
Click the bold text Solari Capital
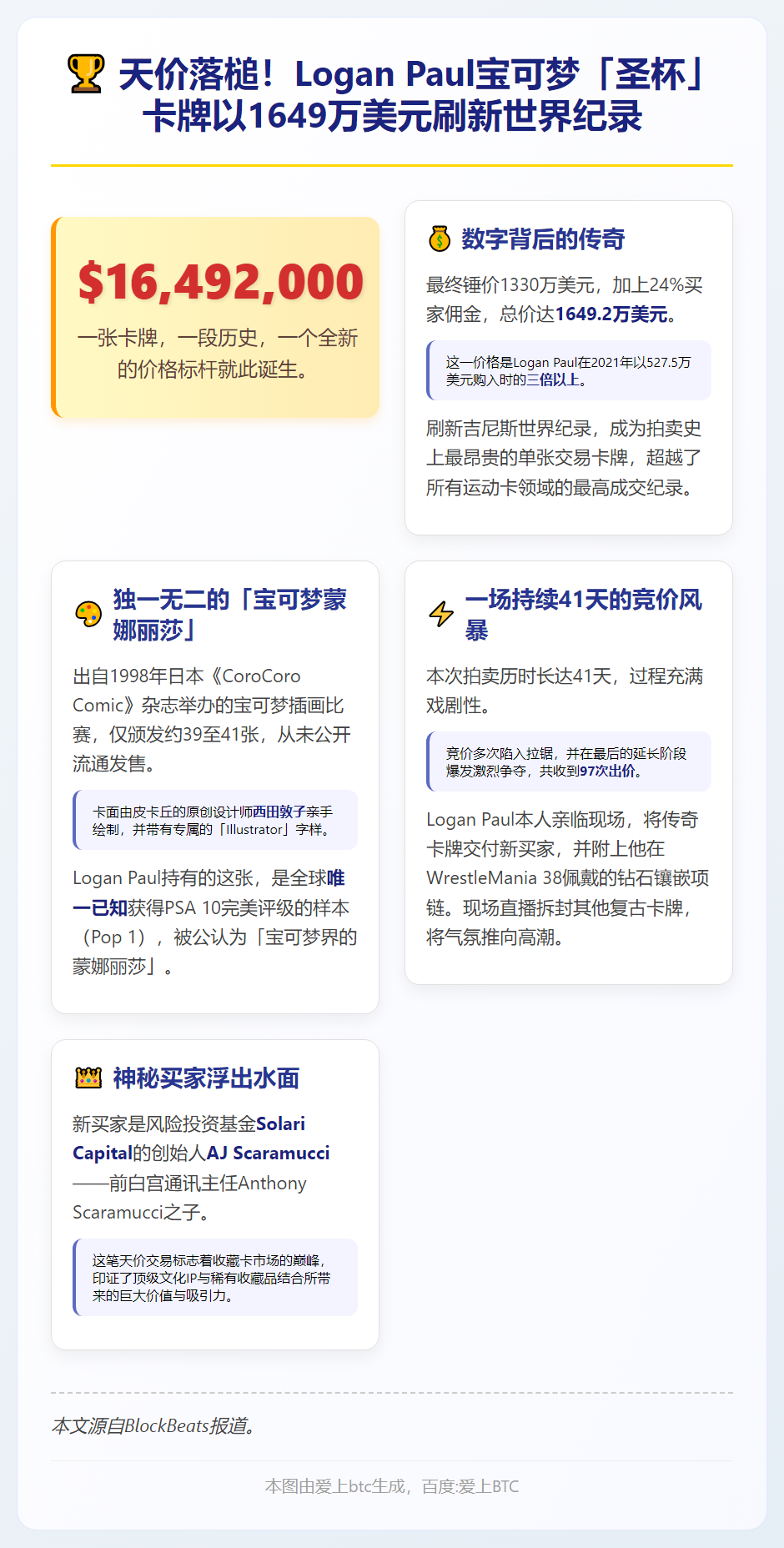pos(188,1138)
